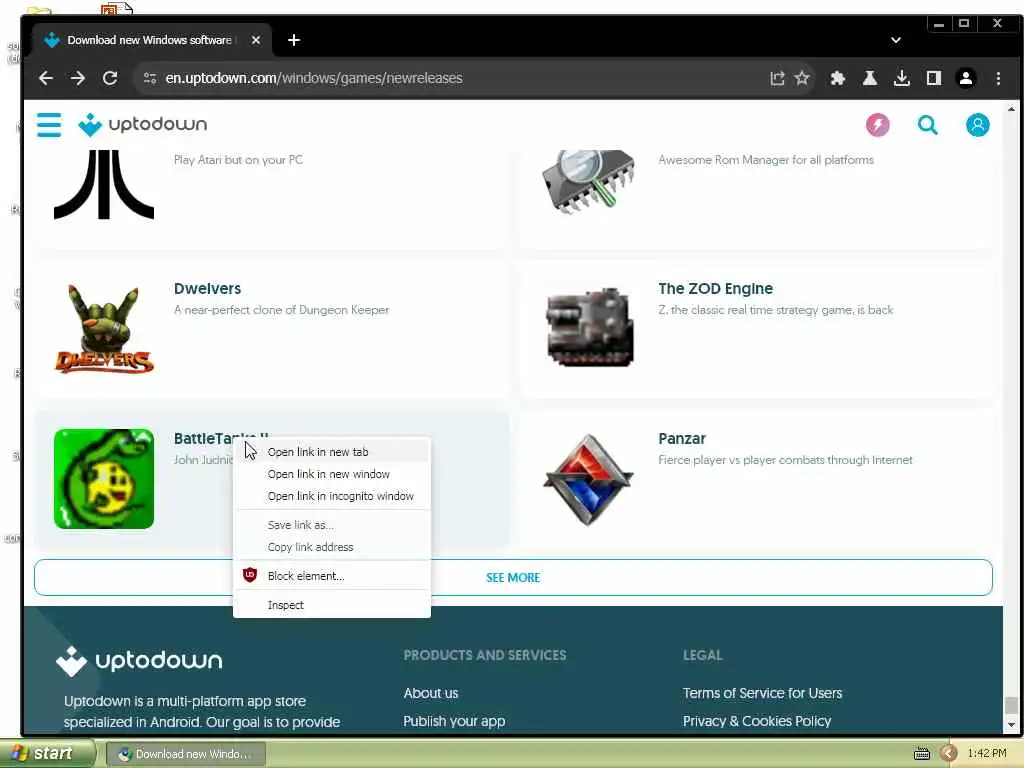Click the SEE MORE button

pyautogui.click(x=513, y=577)
